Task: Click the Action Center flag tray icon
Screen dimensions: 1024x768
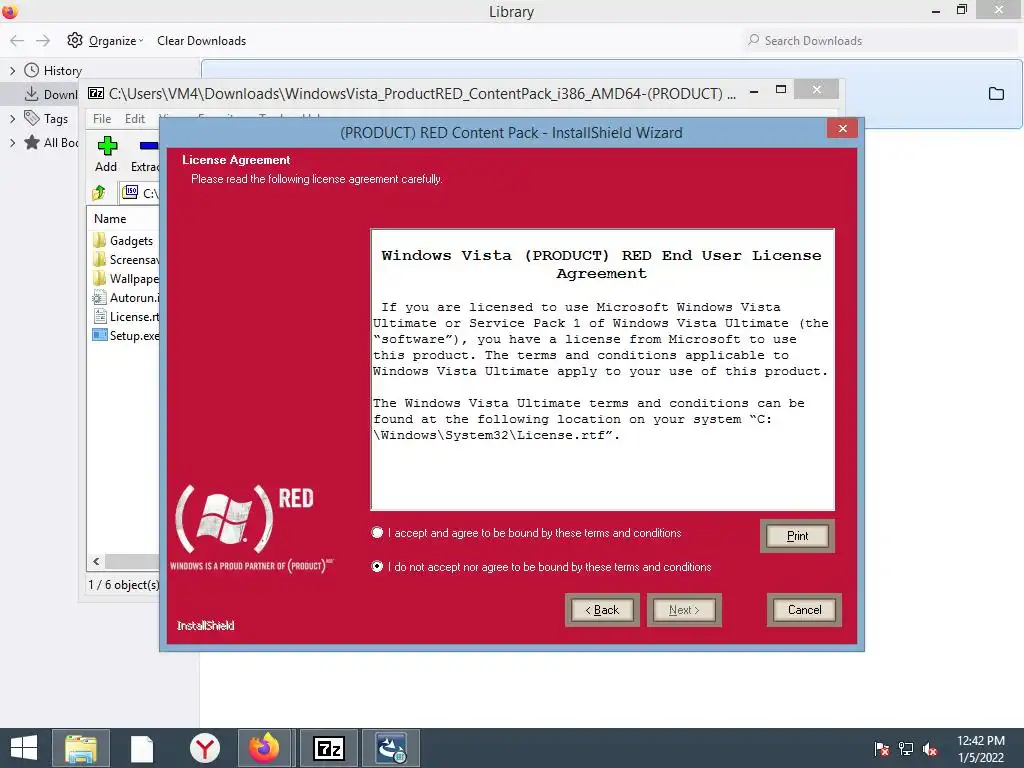Action: [x=882, y=749]
